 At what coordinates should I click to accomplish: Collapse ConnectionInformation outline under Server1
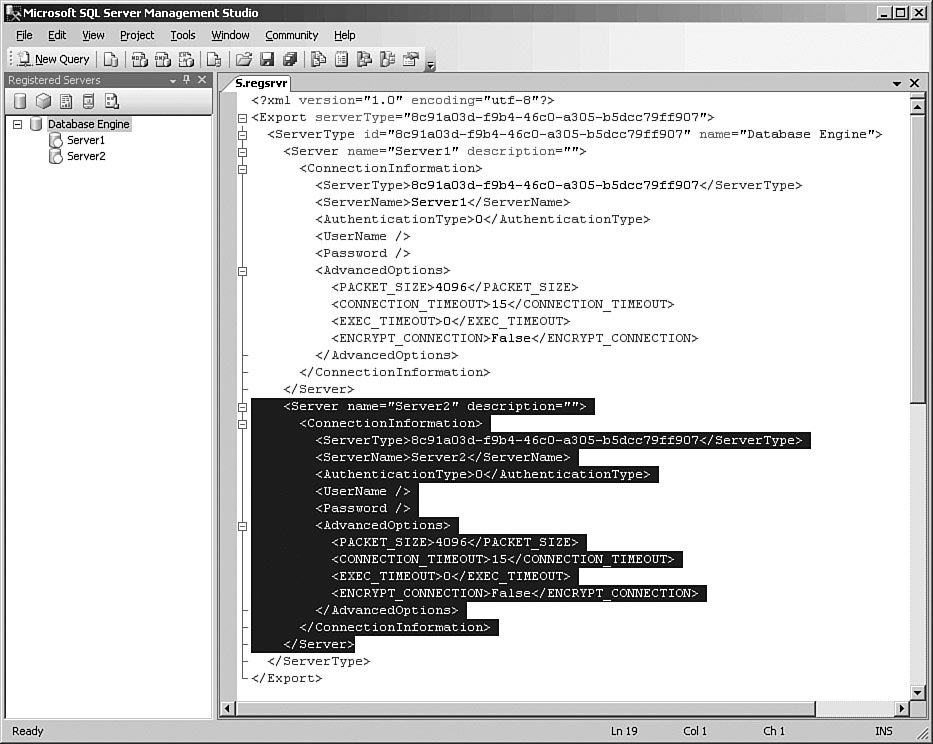click(x=242, y=169)
